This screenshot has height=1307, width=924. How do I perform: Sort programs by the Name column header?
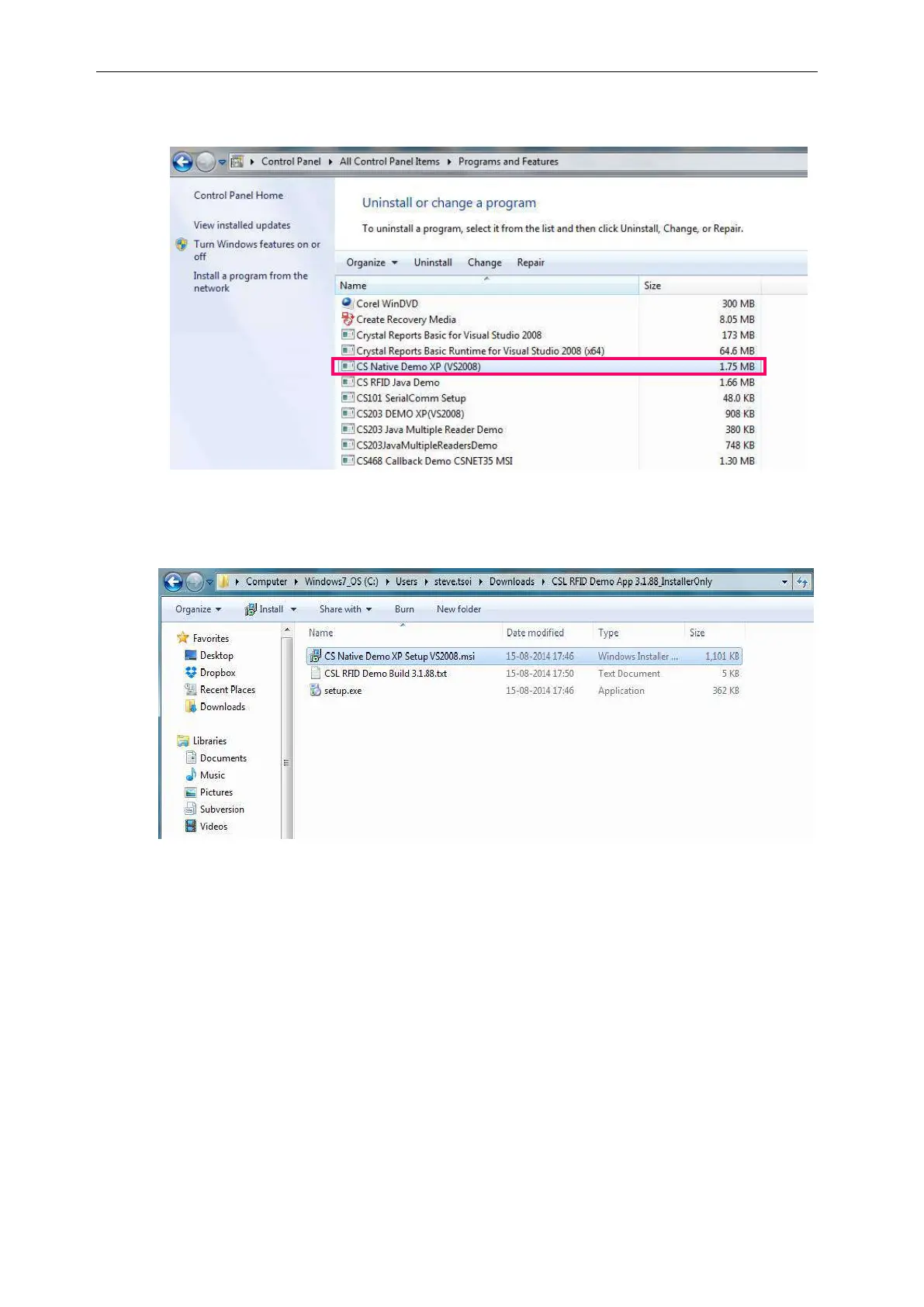point(486,286)
